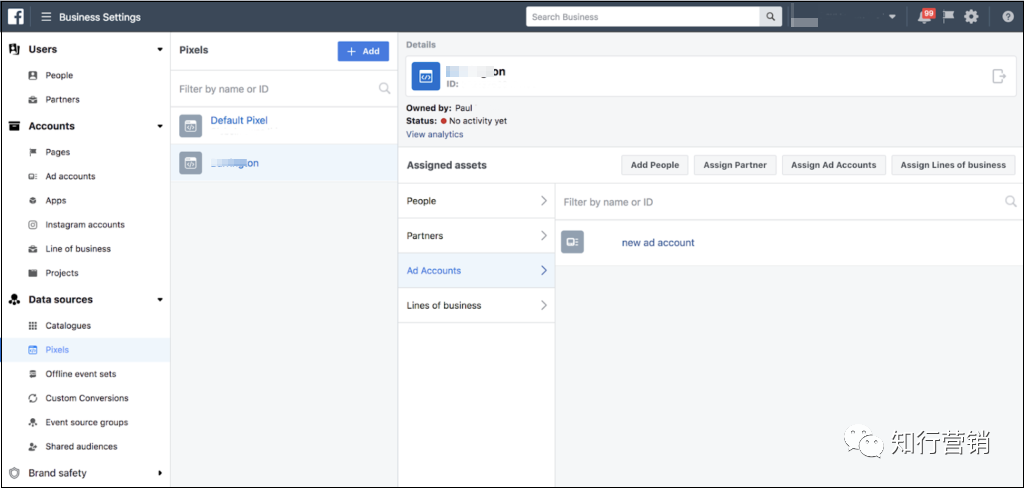This screenshot has height=488, width=1024.
Task: Click the Assign Ad Accounts button
Action: [x=833, y=165]
